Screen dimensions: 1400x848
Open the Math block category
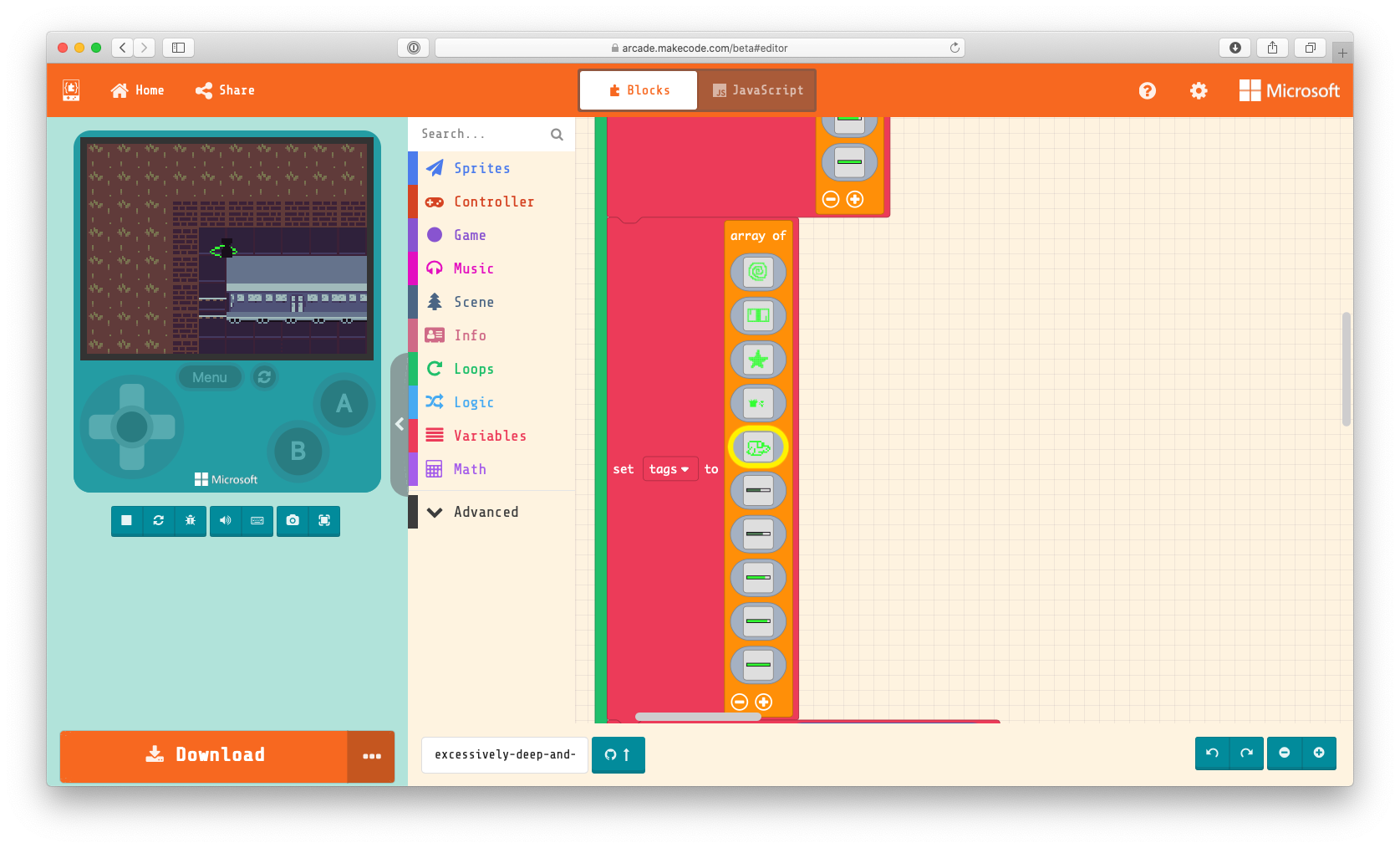pos(491,469)
